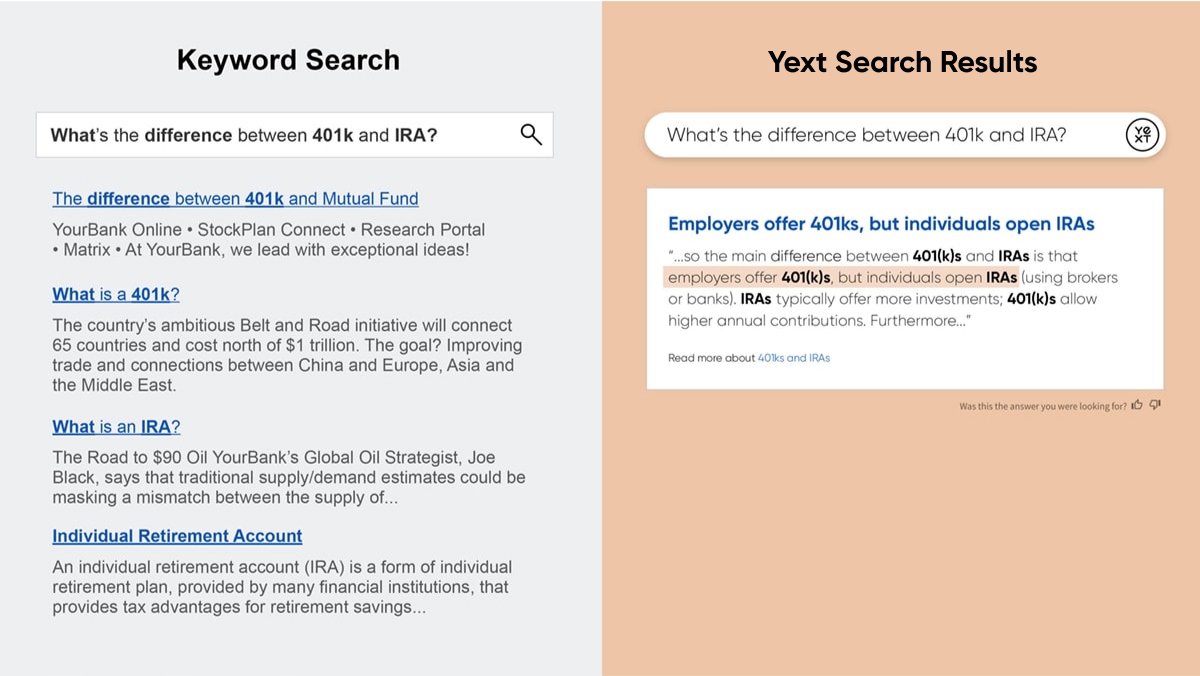
Task: Click the highlighted "employers offer 401(k)s" snippet text
Action: click(842, 277)
